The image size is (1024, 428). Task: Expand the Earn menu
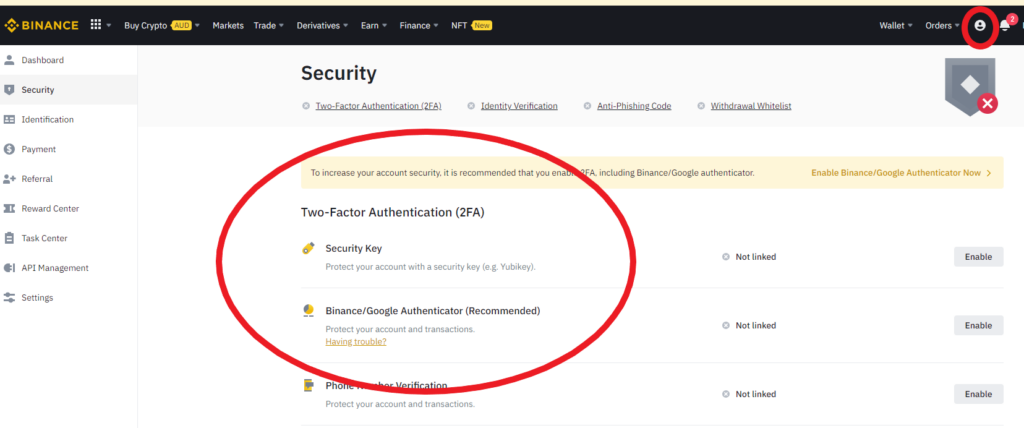pyautogui.click(x=374, y=25)
